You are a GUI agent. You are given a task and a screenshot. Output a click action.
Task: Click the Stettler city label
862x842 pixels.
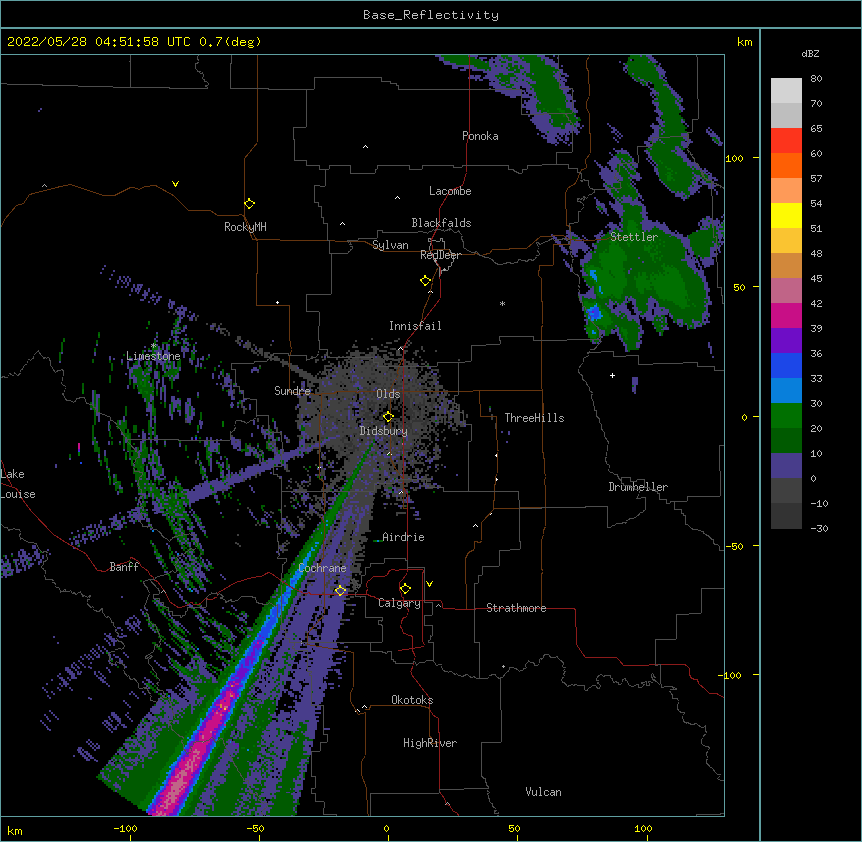click(x=634, y=237)
